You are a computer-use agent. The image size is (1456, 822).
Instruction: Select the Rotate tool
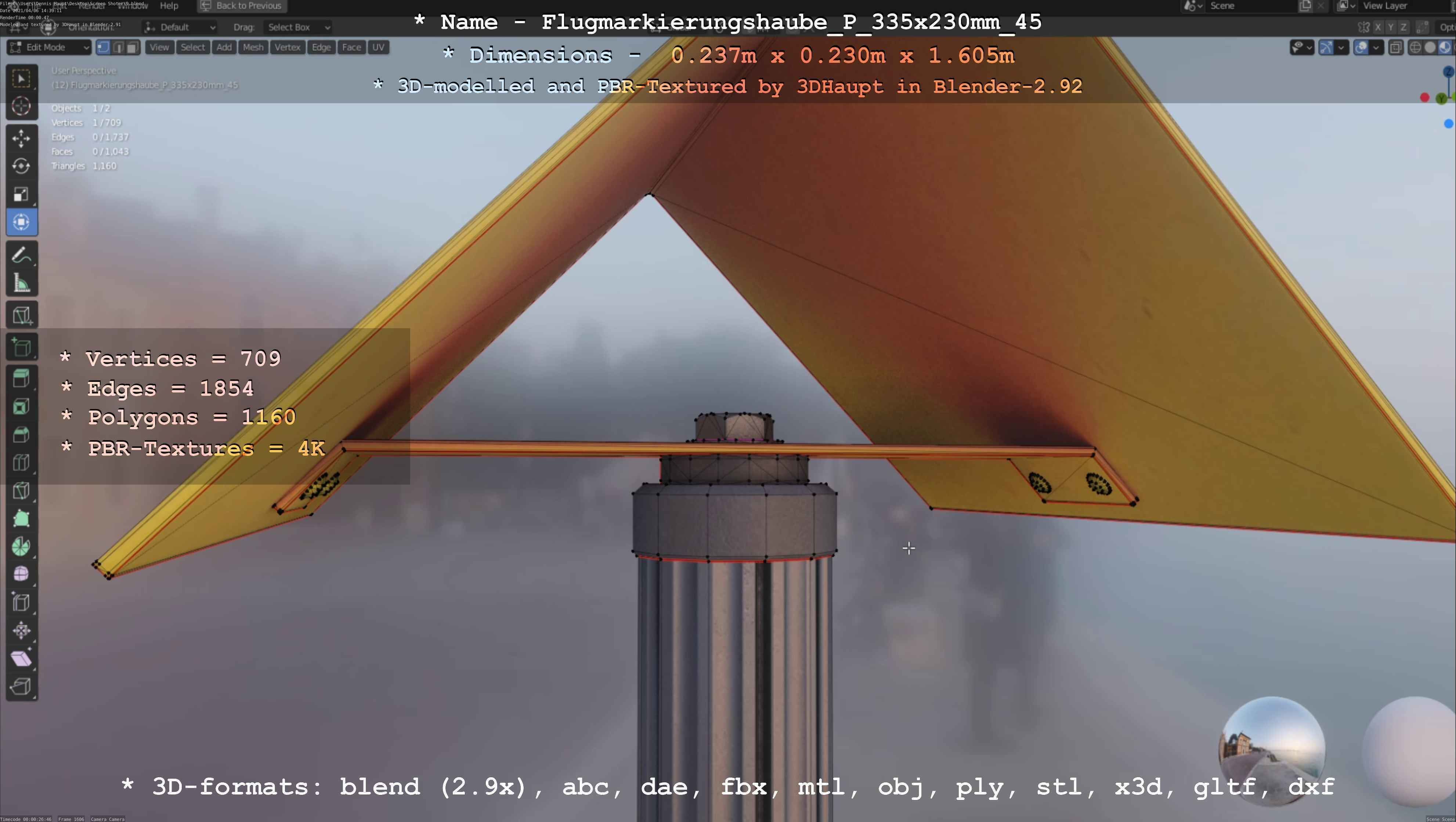(x=21, y=166)
